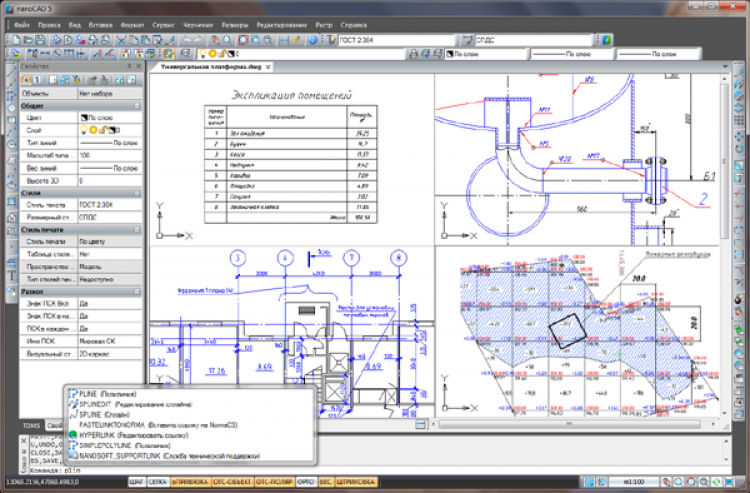The width and height of the screenshot is (750, 493).
Task: Click the pin icon on Свойства panel
Action: (129, 66)
